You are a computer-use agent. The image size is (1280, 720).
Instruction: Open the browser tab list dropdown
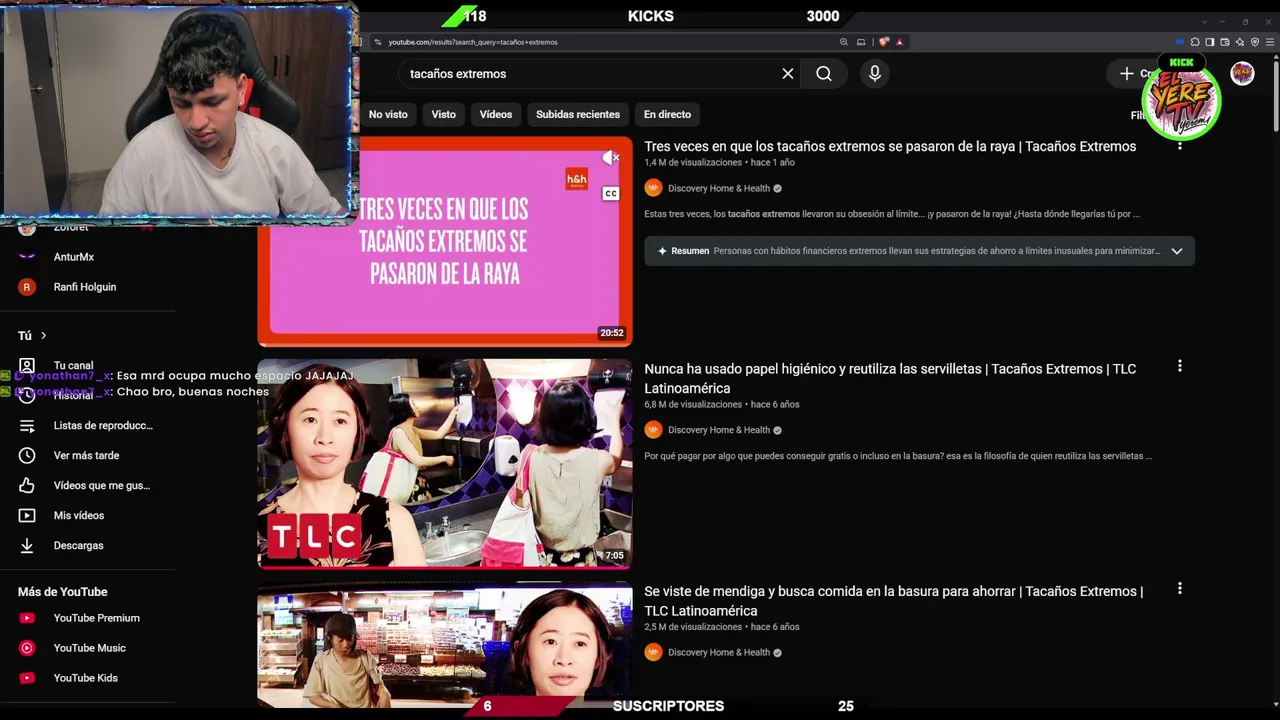1204,21
